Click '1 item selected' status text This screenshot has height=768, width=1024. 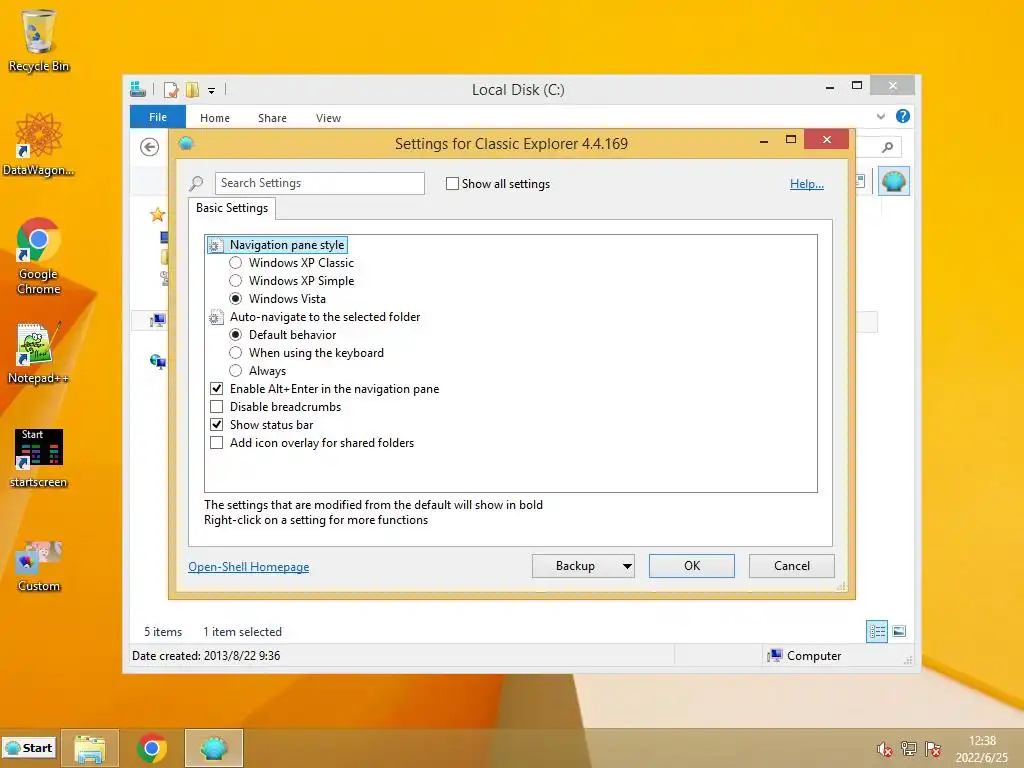pyautogui.click(x=242, y=632)
